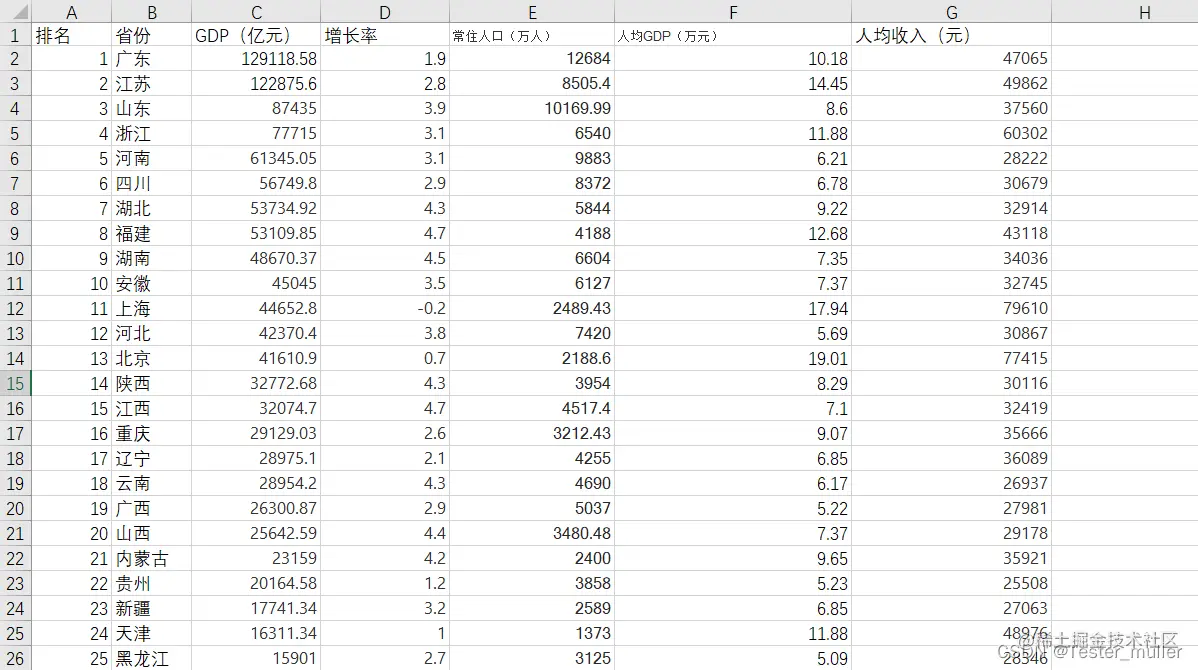Screen dimensions: 1198x670
Task: Click GDP value 61345.05
Action: tap(256, 158)
